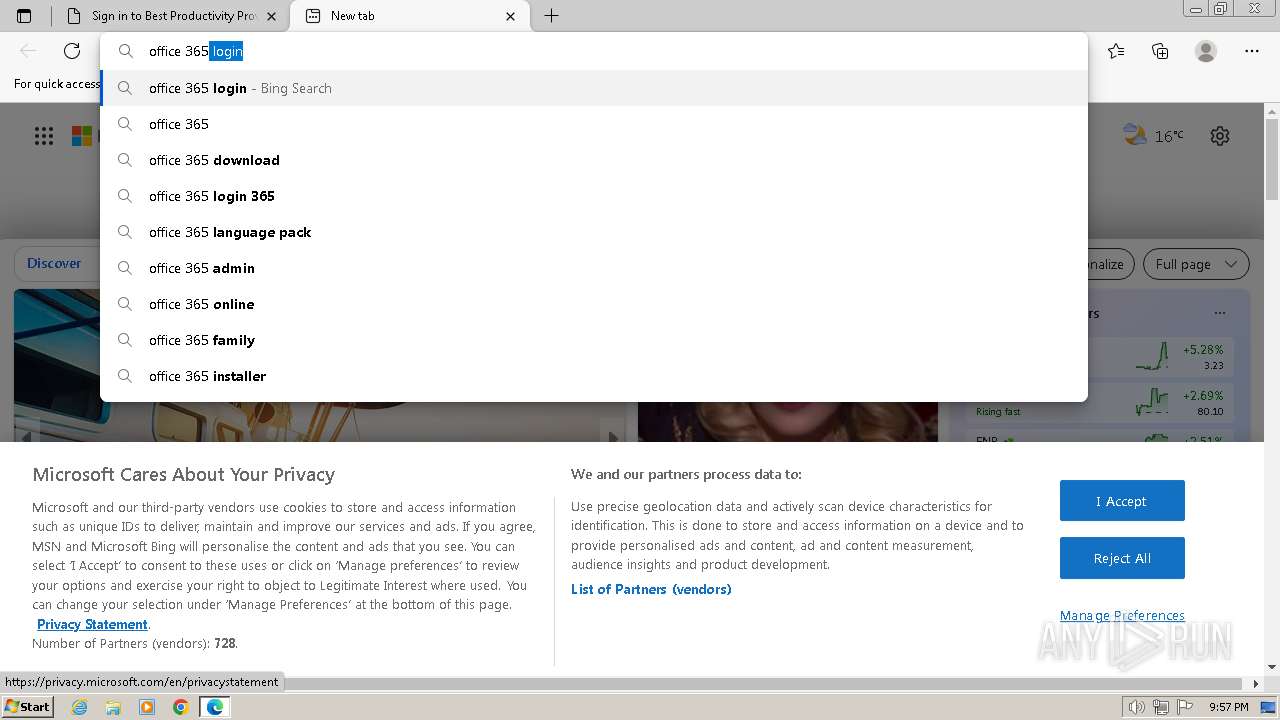The width and height of the screenshot is (1280, 720).
Task: Launch Internet Explorer from the taskbar
Action: [80, 707]
